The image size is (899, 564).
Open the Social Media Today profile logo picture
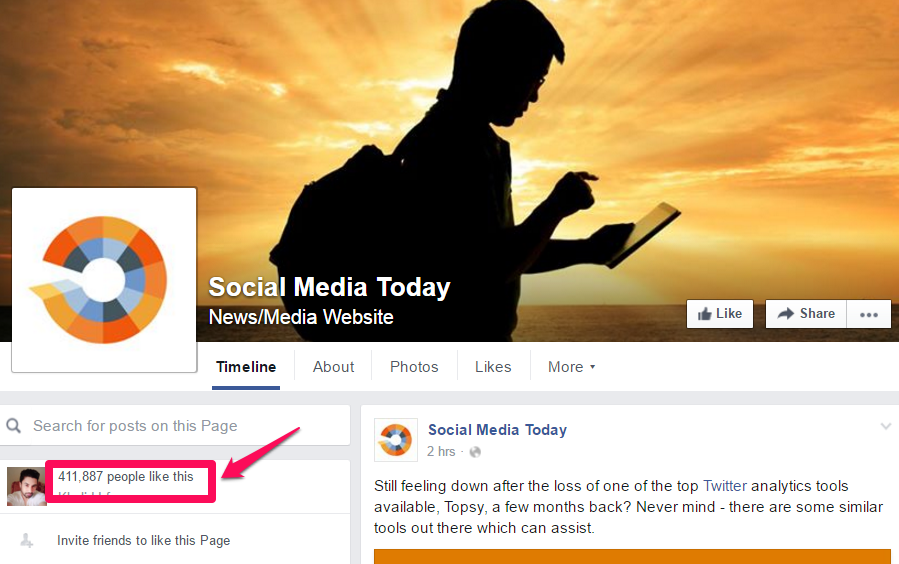pos(104,280)
